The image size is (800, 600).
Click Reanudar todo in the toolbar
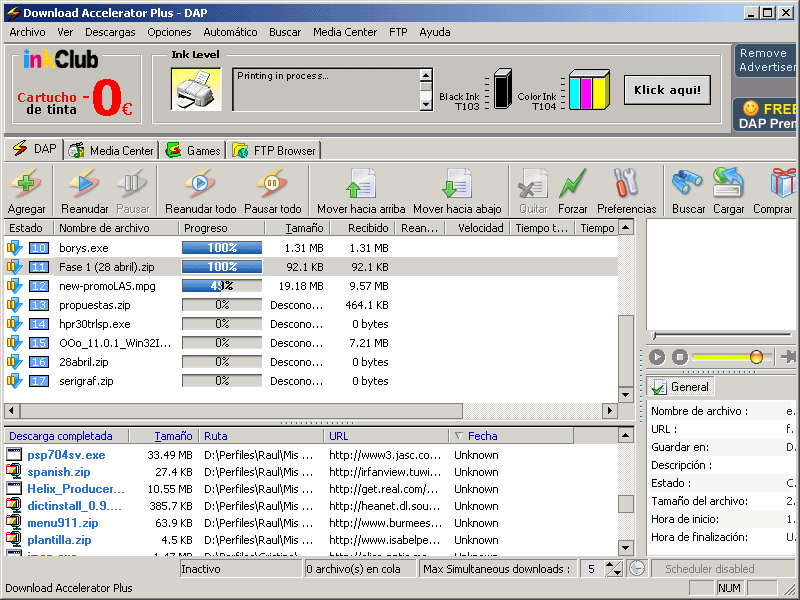(200, 185)
